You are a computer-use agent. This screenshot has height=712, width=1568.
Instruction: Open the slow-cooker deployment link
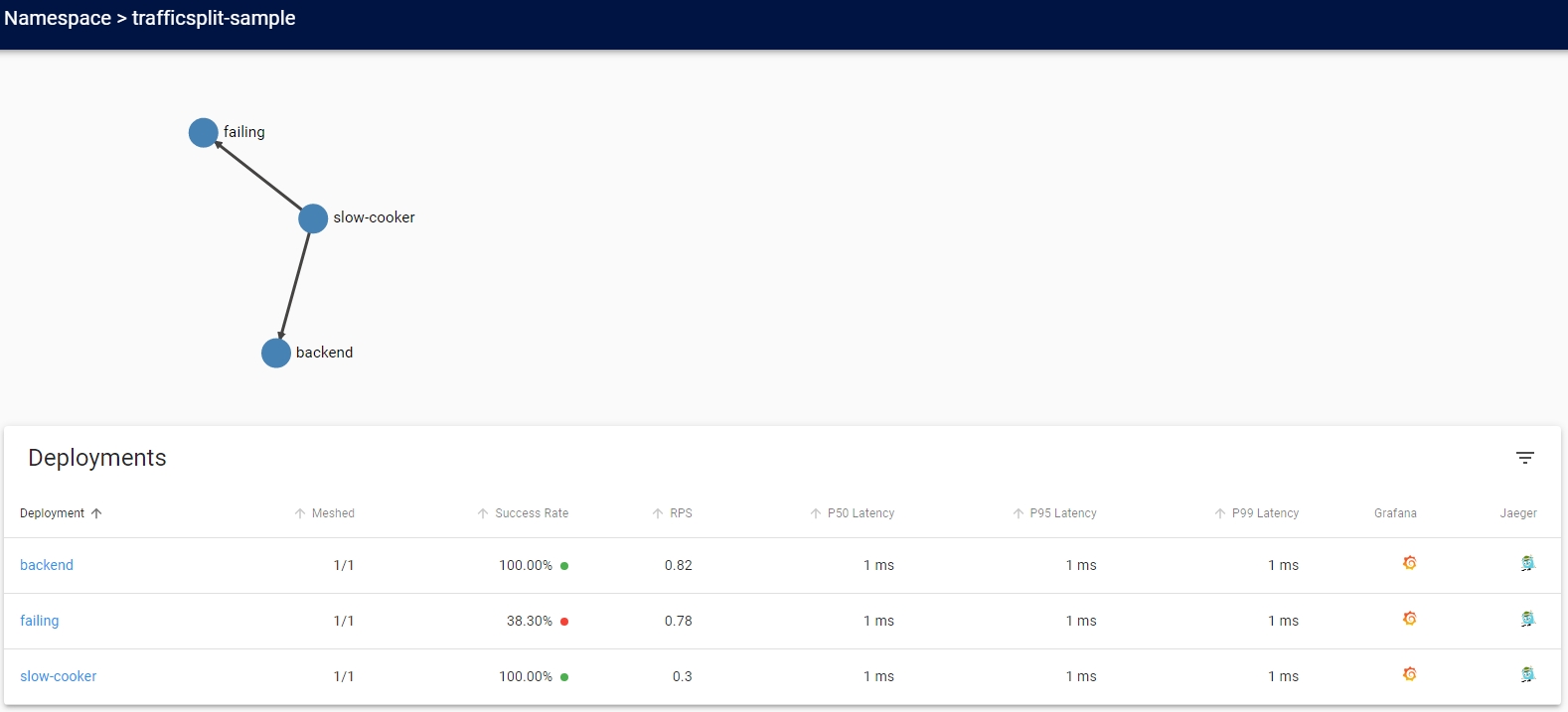(x=59, y=676)
